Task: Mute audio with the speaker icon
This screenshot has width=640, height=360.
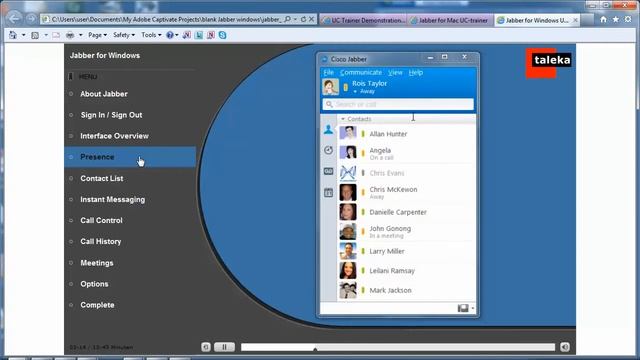Action: click(x=565, y=347)
